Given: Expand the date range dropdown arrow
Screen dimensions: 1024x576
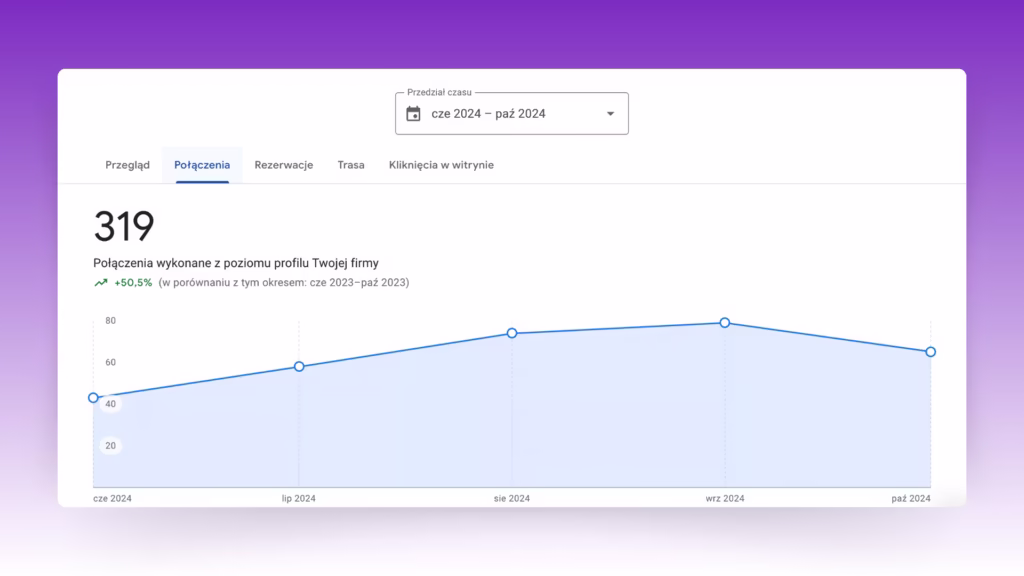Looking at the screenshot, I should tap(611, 114).
